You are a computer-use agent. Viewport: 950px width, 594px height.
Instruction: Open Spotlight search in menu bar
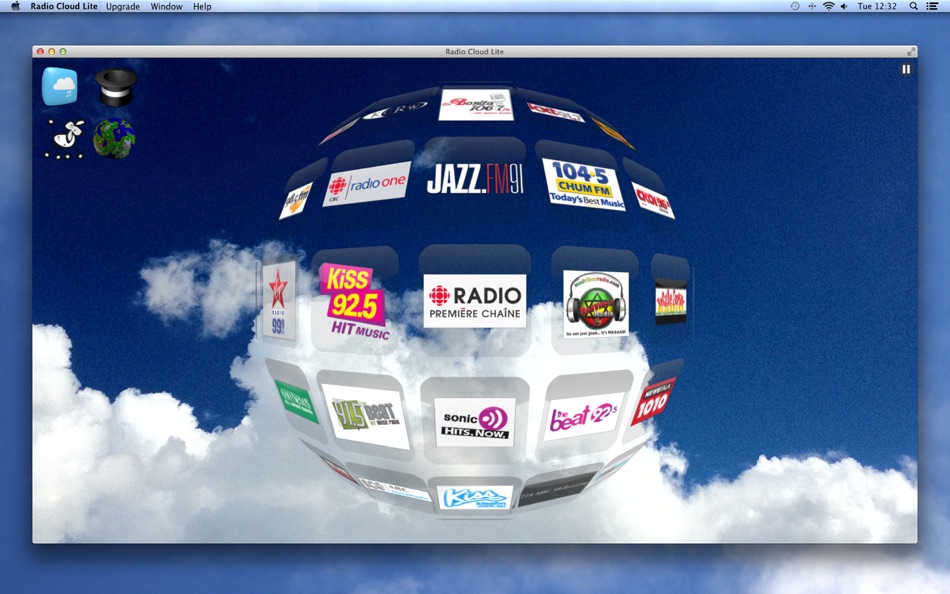pos(913,6)
